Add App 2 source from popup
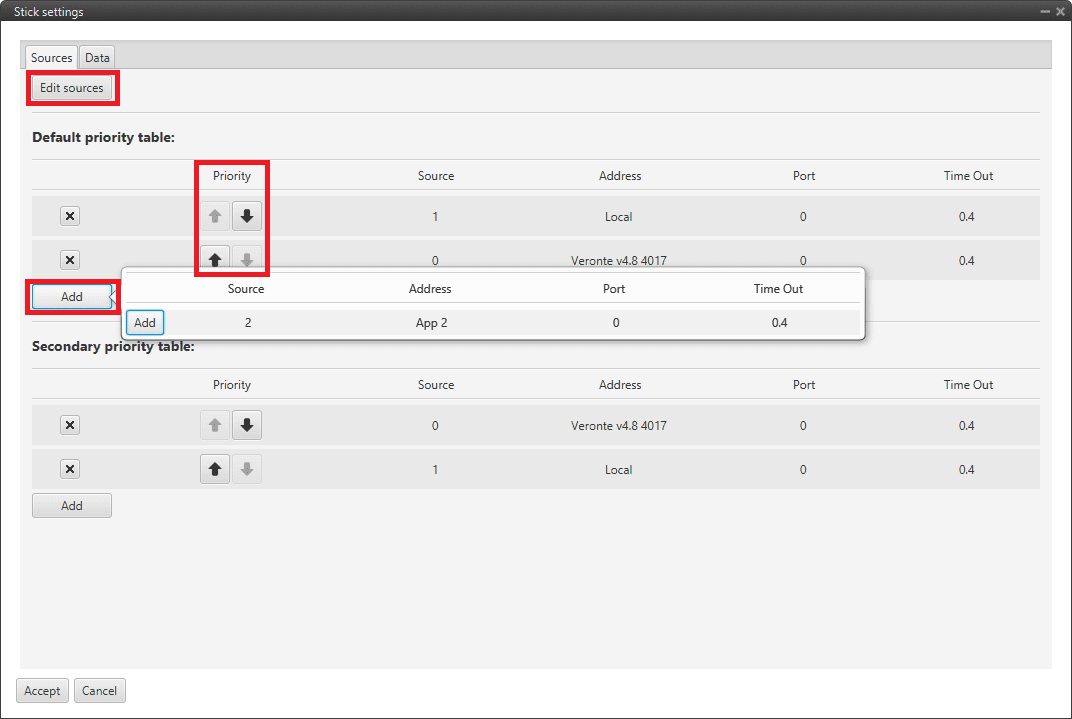The image size is (1072, 719). click(x=145, y=323)
